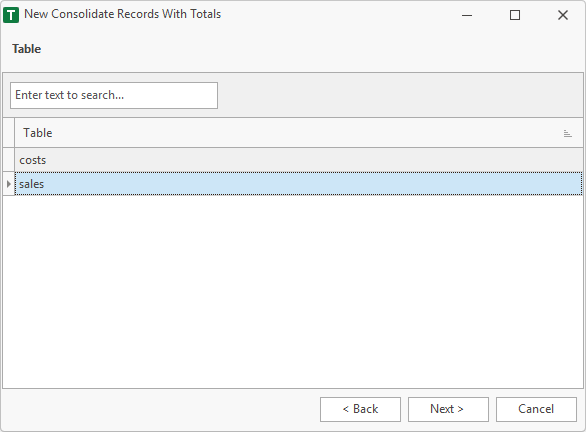The height and width of the screenshot is (432, 586).
Task: Click the current-row arrow beside sales
Action: pyautogui.click(x=9, y=184)
